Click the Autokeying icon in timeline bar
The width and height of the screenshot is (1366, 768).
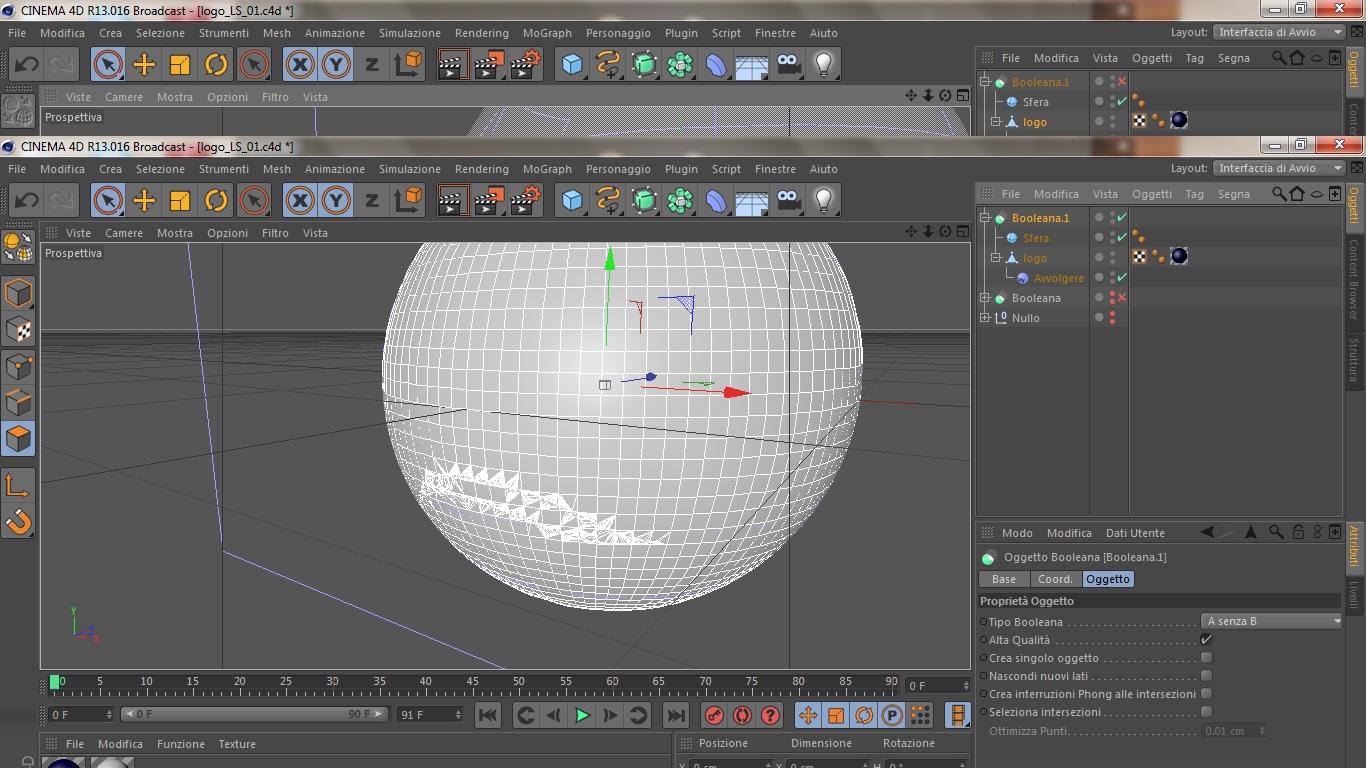click(742, 715)
